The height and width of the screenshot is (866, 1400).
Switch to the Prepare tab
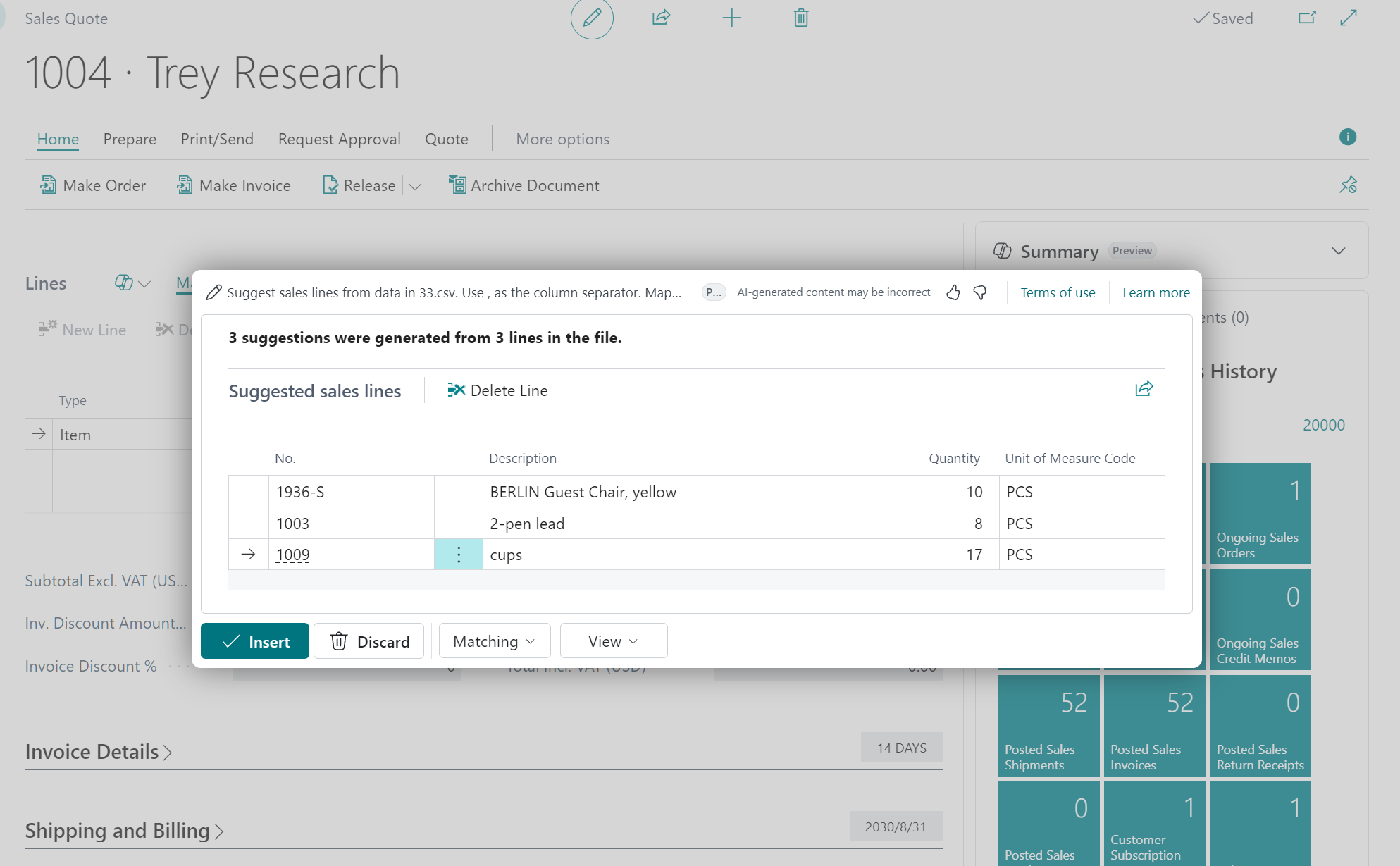130,139
